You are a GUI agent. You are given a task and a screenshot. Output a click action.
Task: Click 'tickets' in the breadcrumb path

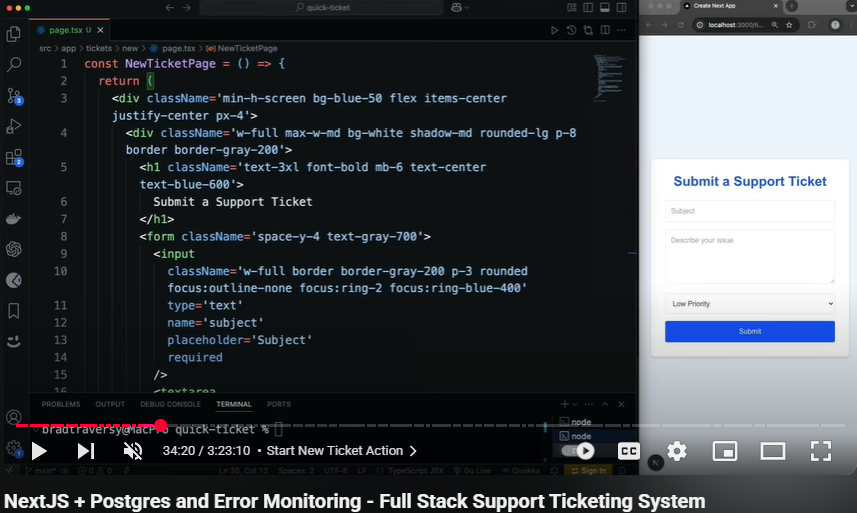coord(99,48)
